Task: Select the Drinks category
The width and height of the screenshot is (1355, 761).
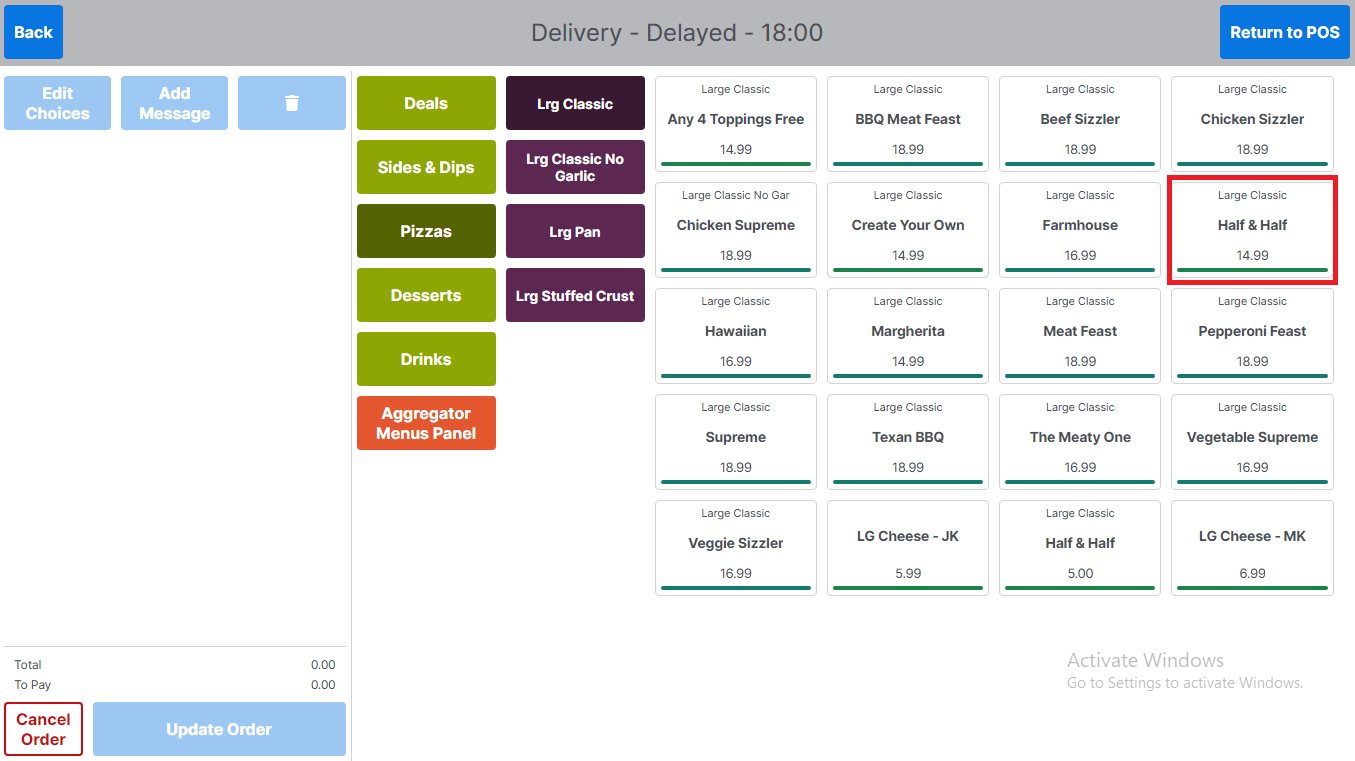Action: click(426, 359)
